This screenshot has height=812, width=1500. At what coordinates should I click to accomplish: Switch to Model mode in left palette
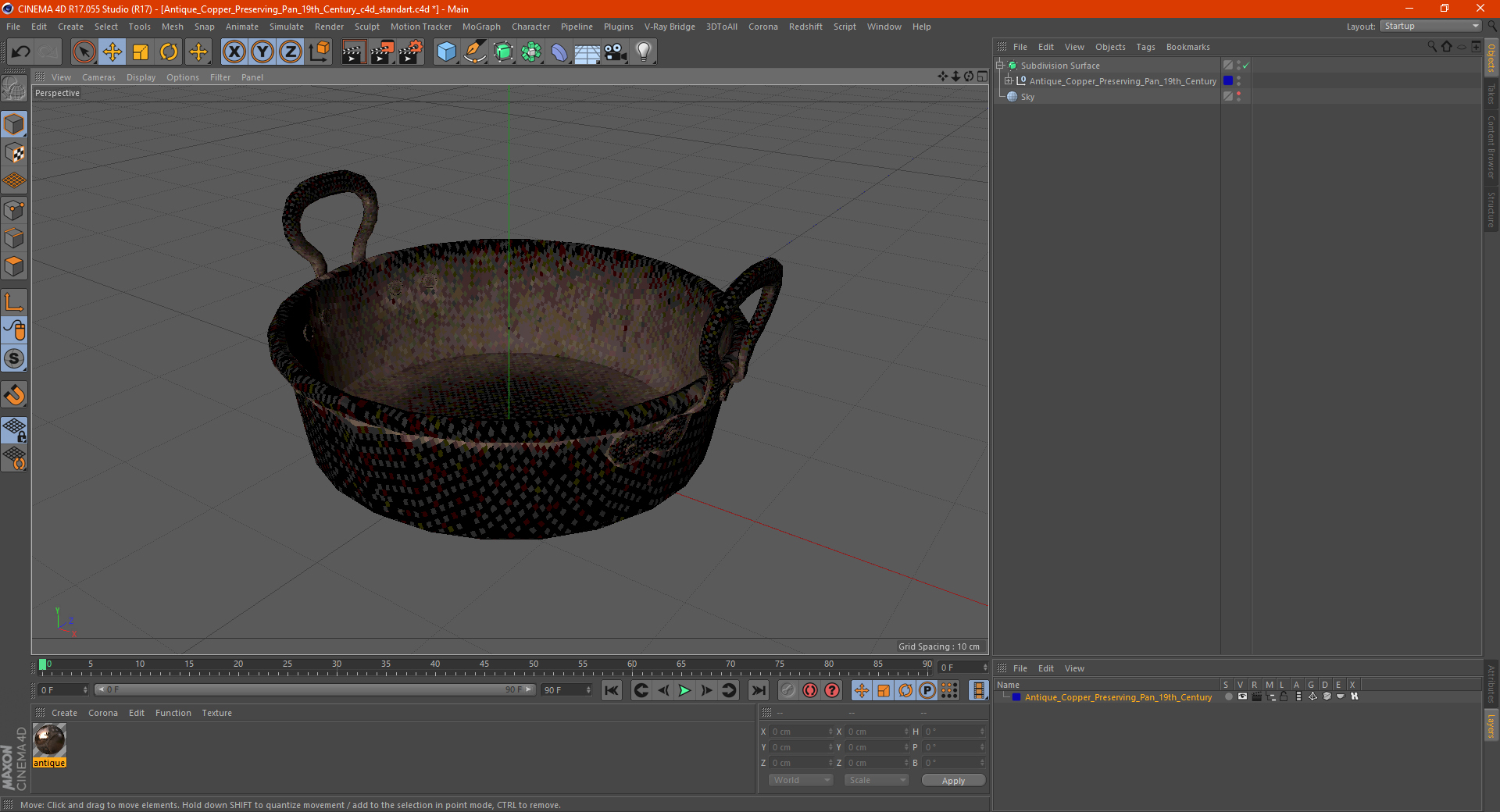[15, 125]
